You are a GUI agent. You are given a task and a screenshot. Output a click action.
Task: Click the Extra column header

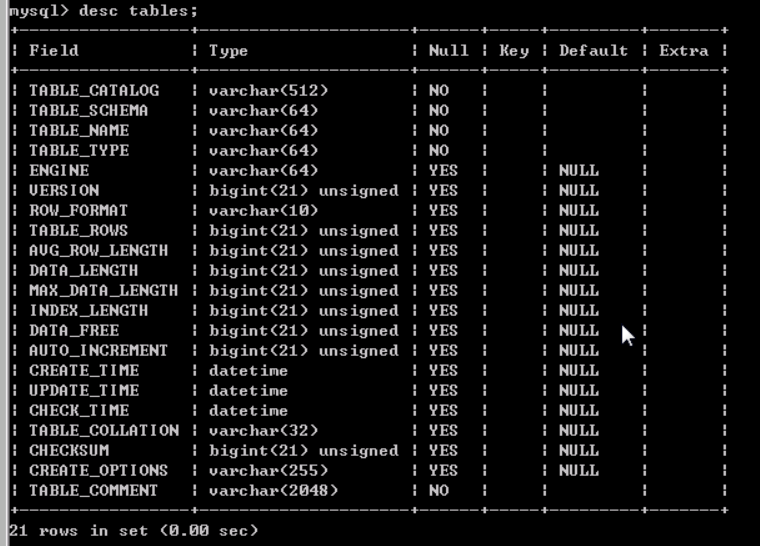point(683,50)
